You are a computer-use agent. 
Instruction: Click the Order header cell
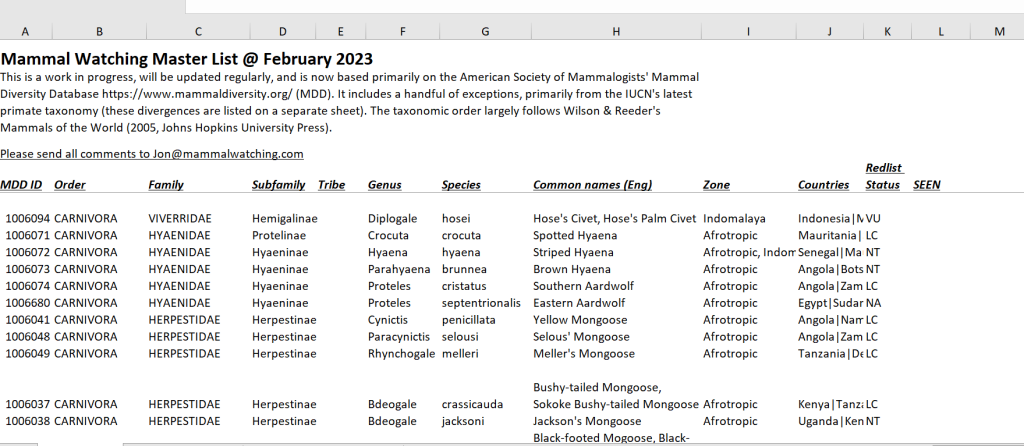(70, 185)
